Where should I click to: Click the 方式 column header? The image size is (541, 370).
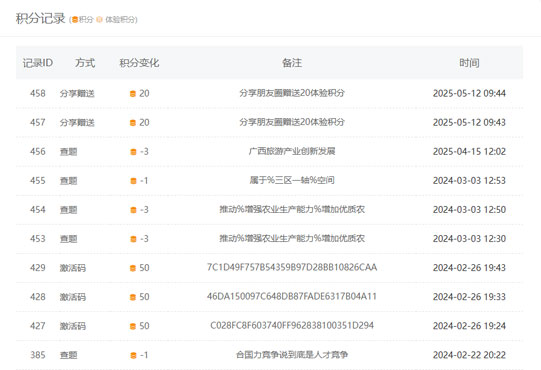click(x=85, y=63)
